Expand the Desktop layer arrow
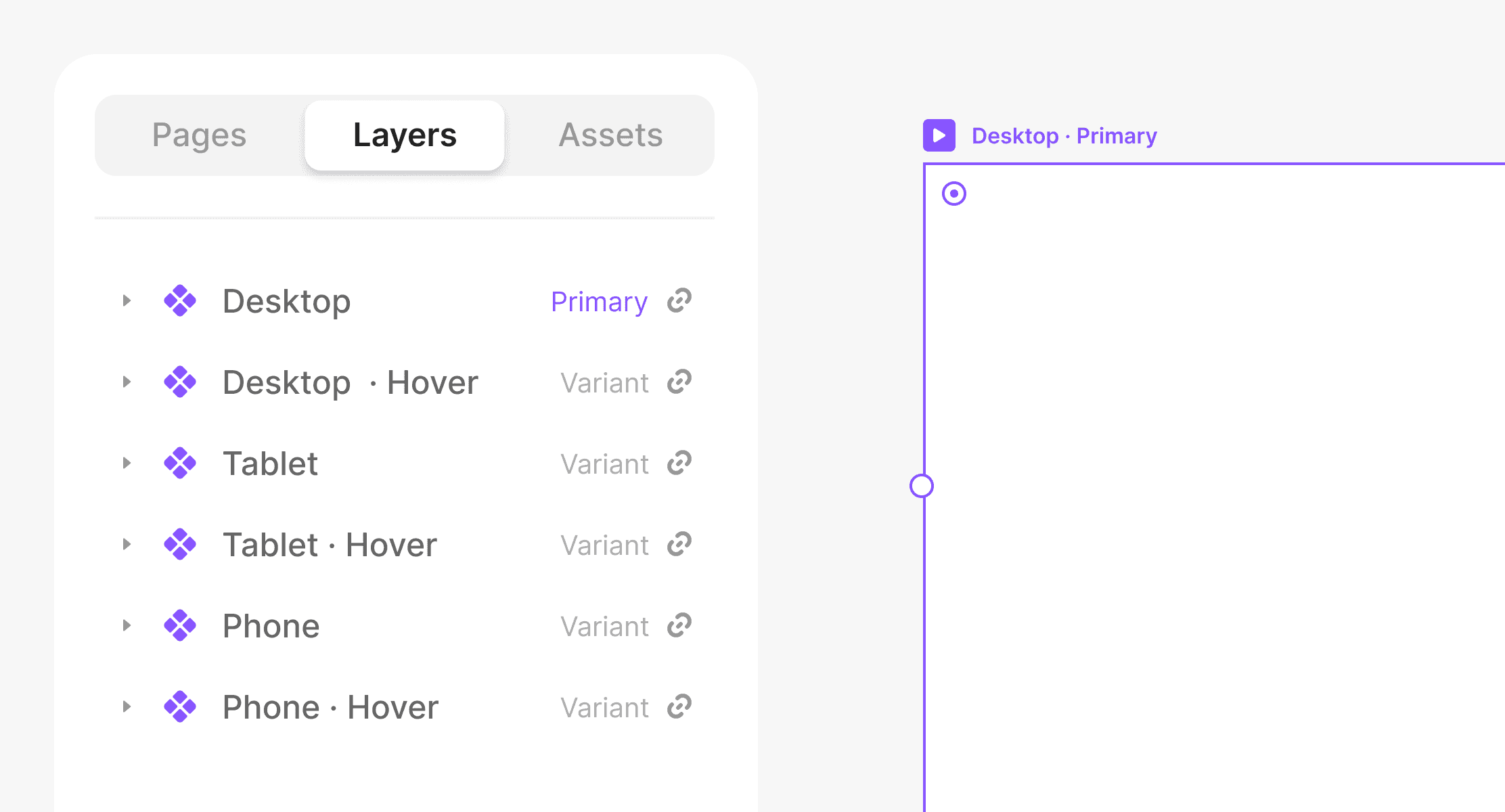 (x=127, y=300)
